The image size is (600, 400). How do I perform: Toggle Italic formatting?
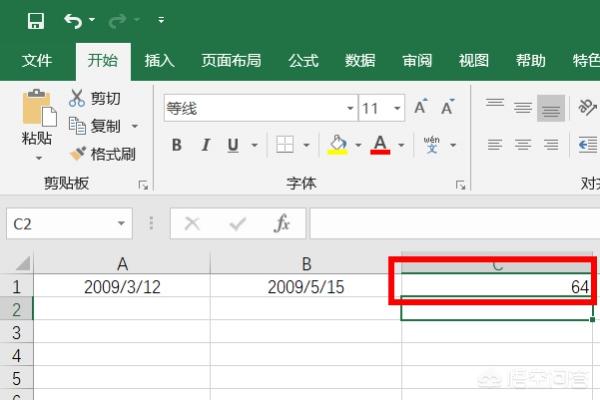205,145
